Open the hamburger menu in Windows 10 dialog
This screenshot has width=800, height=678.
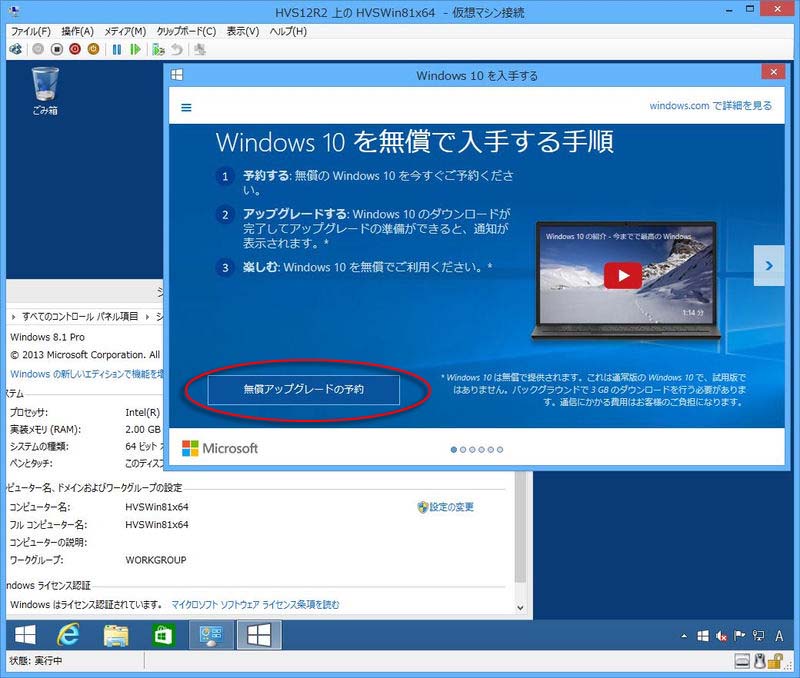[x=186, y=107]
